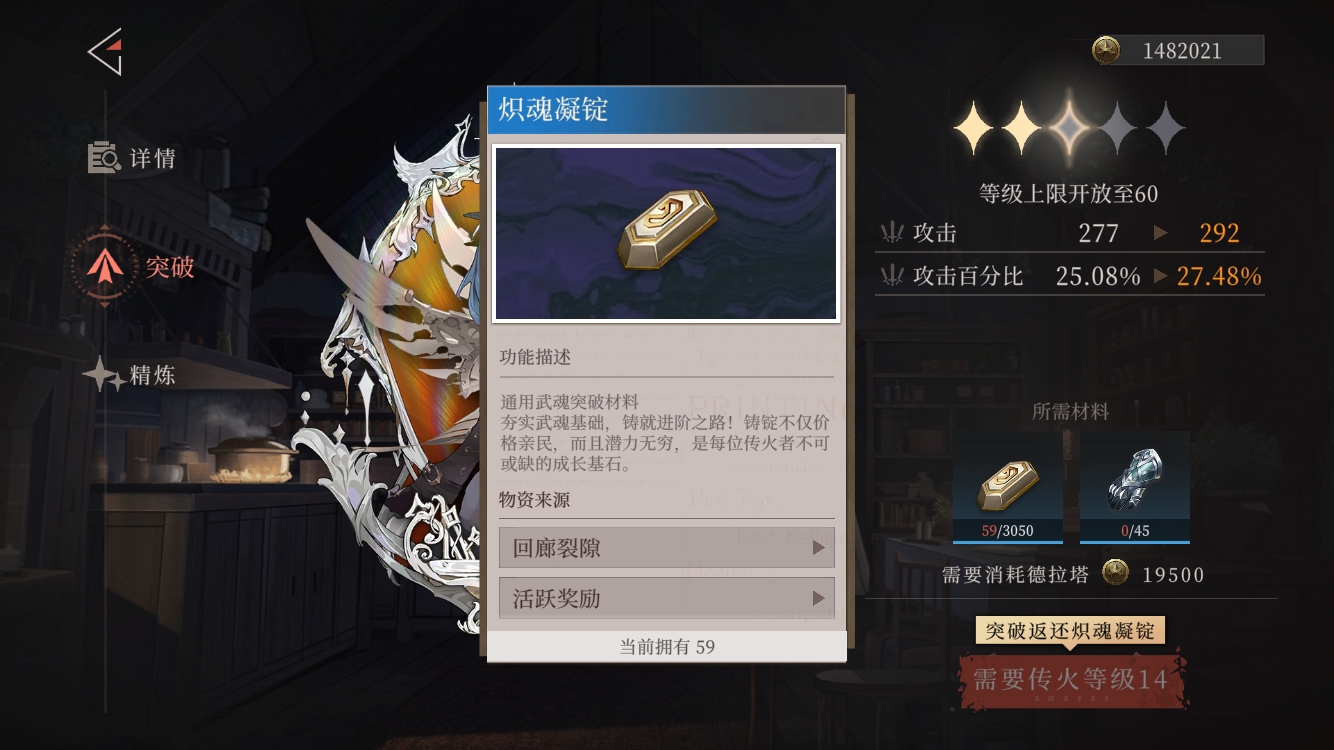This screenshot has height=750, width=1334.
Task: Open 活跃奖励 source entry
Action: tap(666, 598)
